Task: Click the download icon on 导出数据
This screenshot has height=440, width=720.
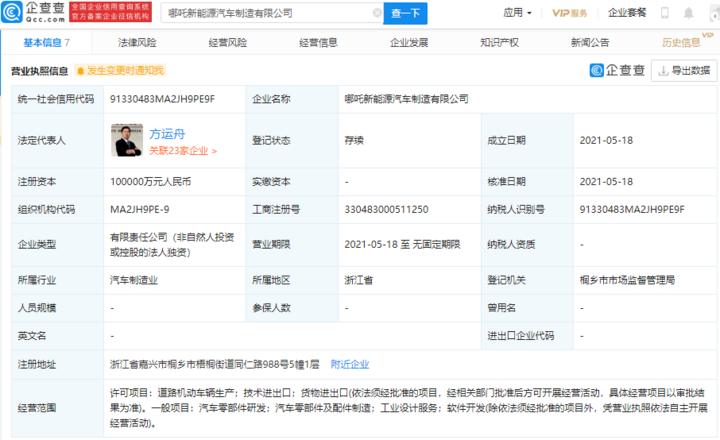Action: click(665, 70)
